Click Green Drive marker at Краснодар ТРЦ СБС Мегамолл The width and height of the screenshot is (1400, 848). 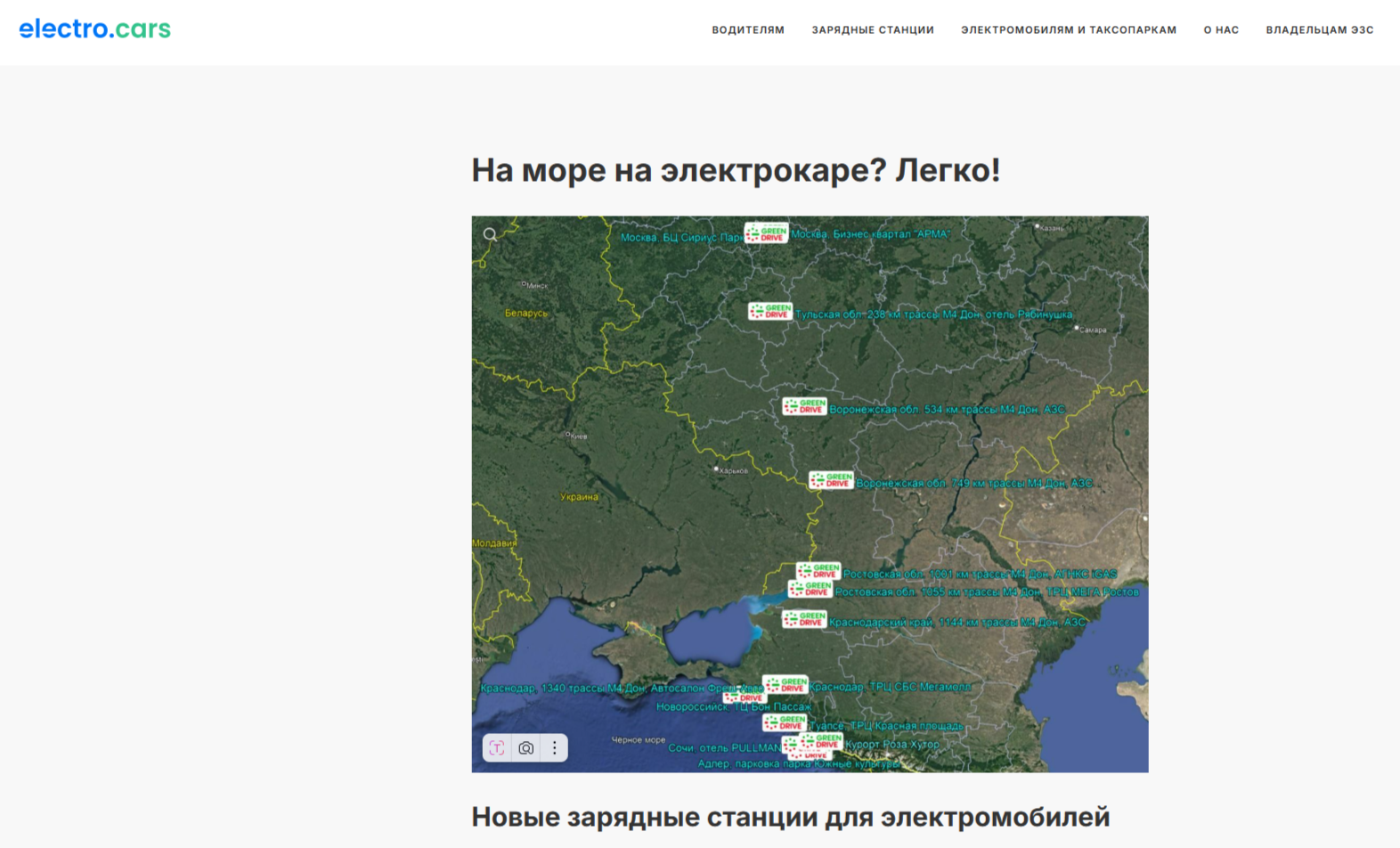click(x=785, y=685)
